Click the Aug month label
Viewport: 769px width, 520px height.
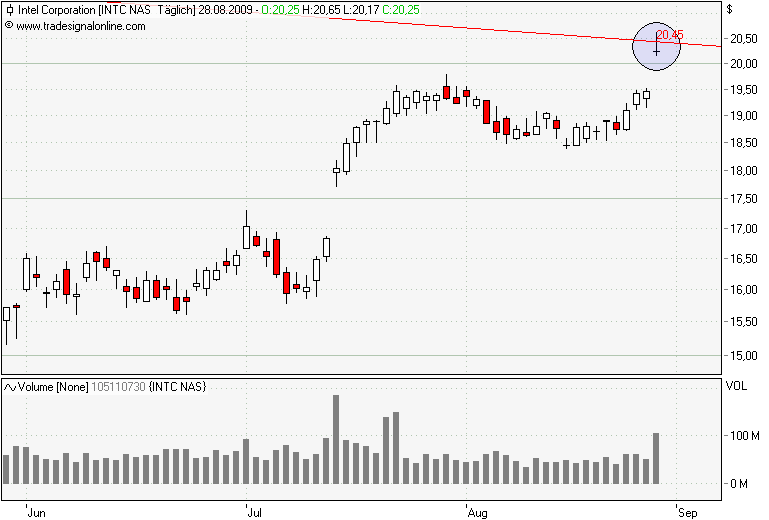tap(478, 513)
